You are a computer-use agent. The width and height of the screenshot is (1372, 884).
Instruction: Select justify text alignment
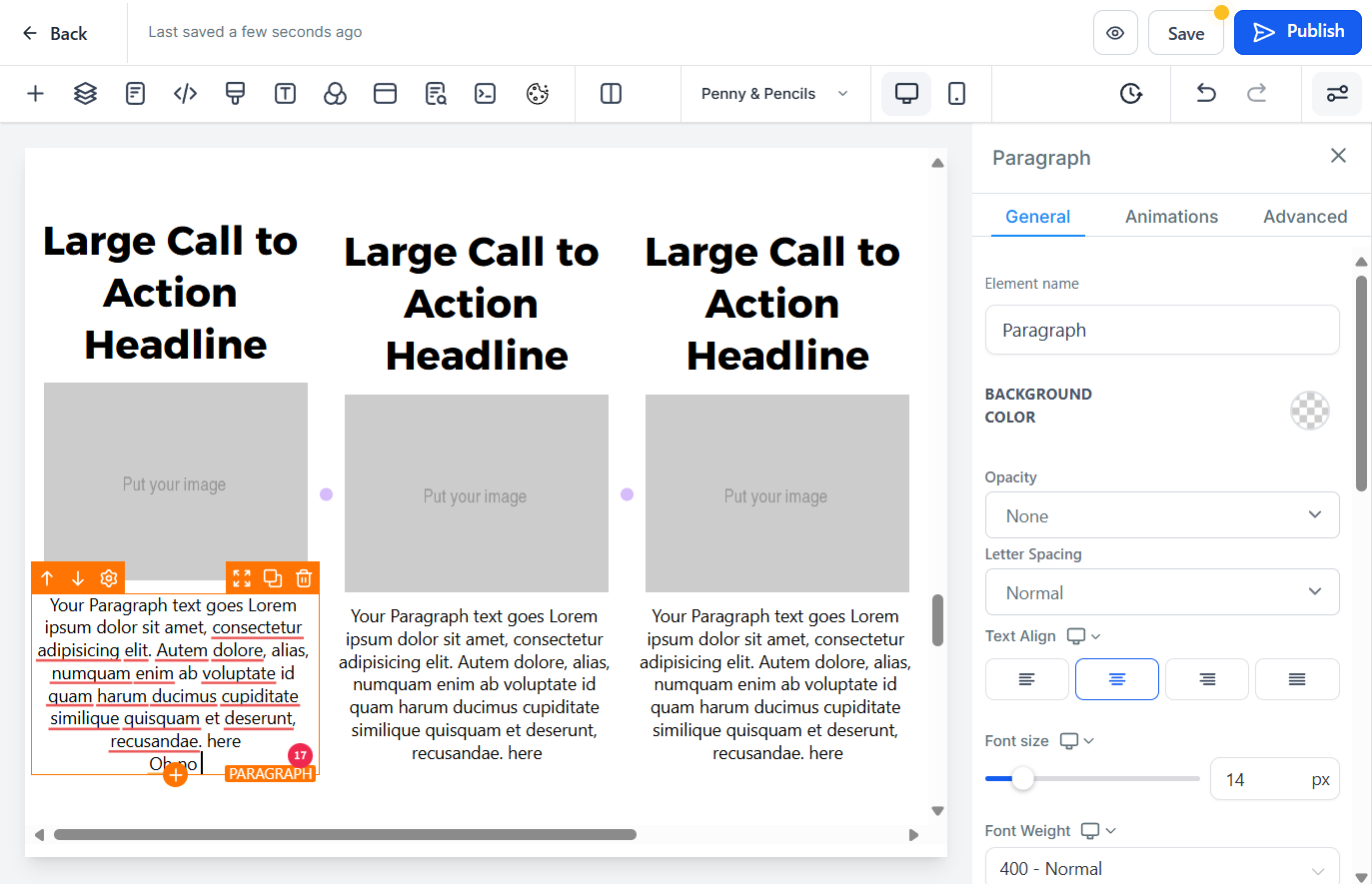tap(1297, 679)
